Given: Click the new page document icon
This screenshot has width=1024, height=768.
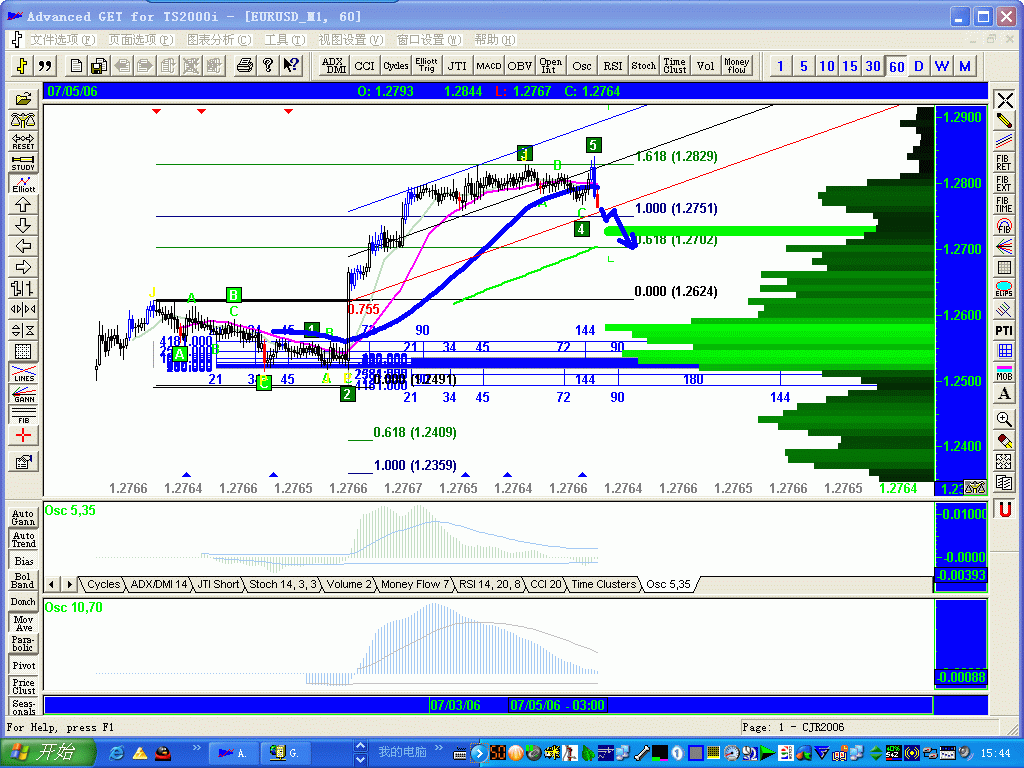Looking at the screenshot, I should click(x=76, y=65).
